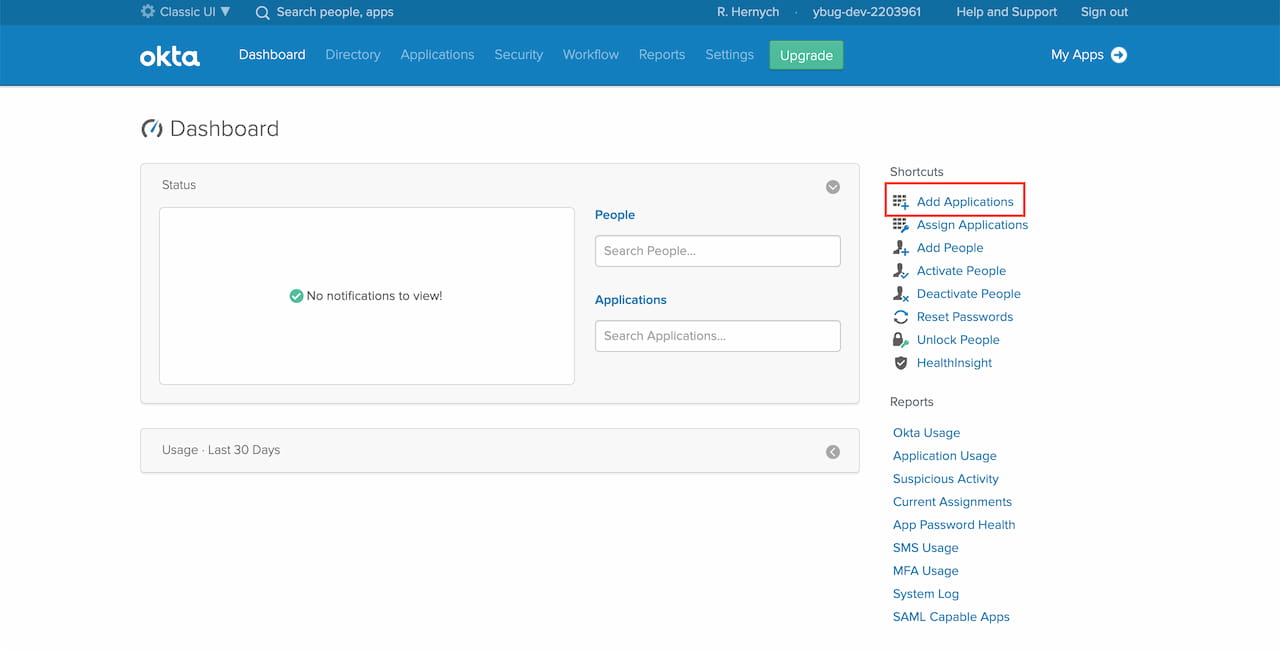Viewport: 1280px width, 651px height.
Task: Open the Okta Usage report
Action: pos(926,433)
